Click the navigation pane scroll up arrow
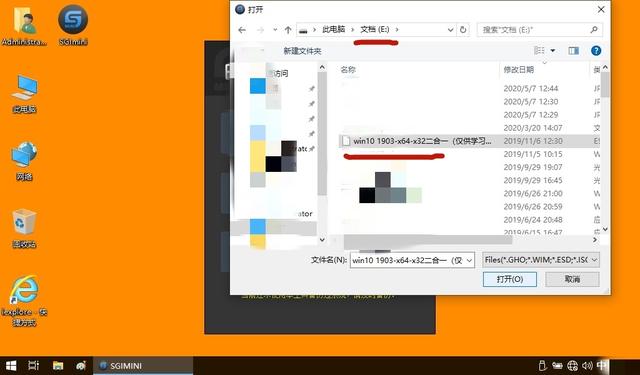 click(x=322, y=67)
